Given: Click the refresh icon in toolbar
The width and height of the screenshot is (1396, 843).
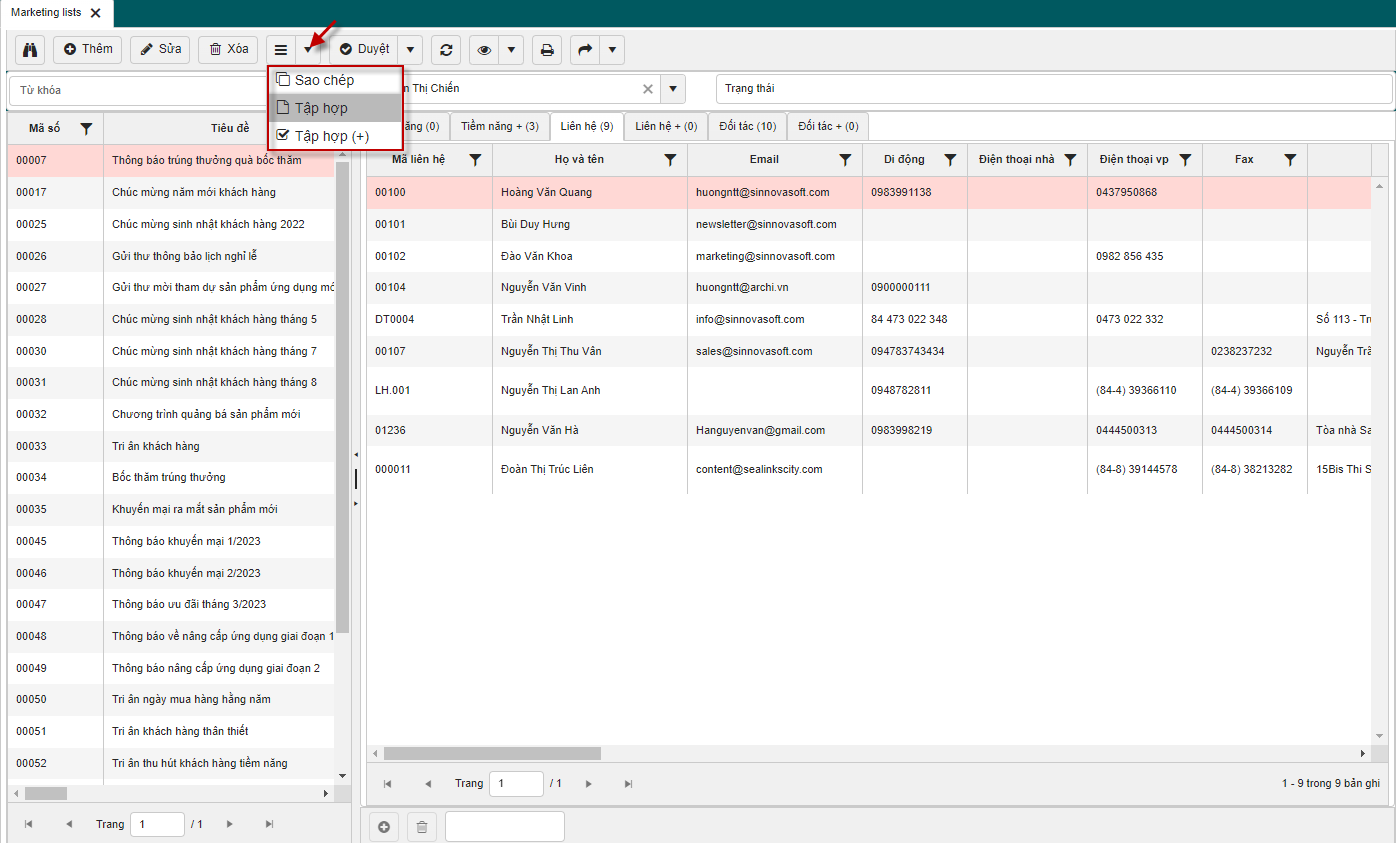Looking at the screenshot, I should (446, 50).
